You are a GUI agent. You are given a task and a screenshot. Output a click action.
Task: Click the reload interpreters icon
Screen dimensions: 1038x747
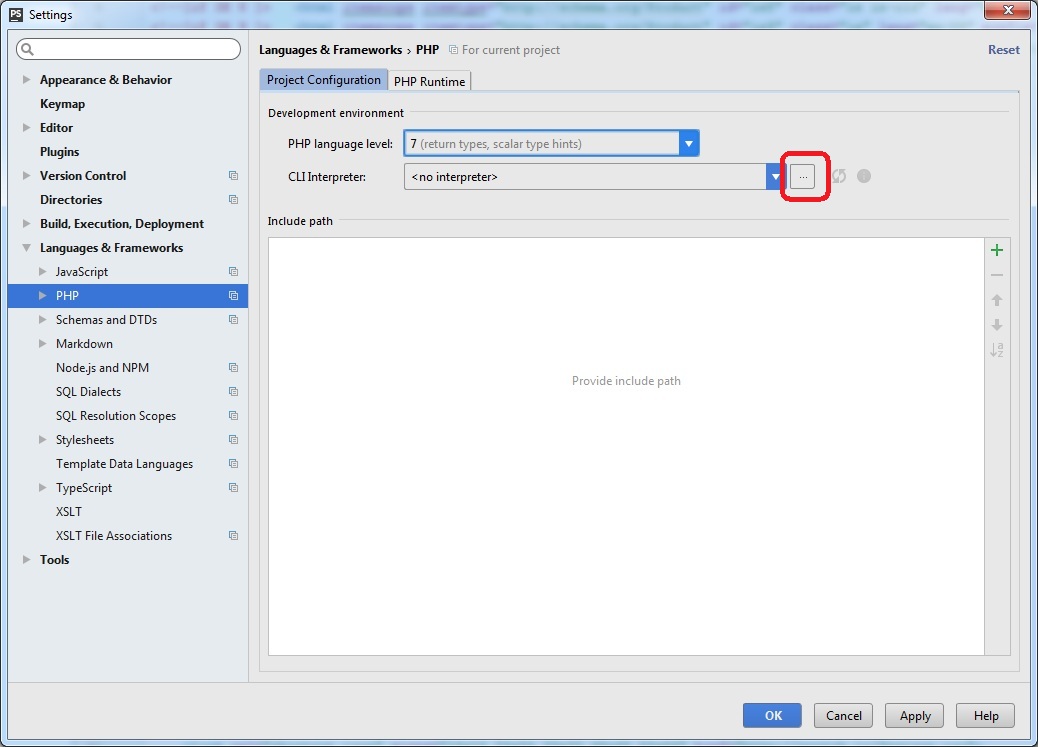point(837,176)
